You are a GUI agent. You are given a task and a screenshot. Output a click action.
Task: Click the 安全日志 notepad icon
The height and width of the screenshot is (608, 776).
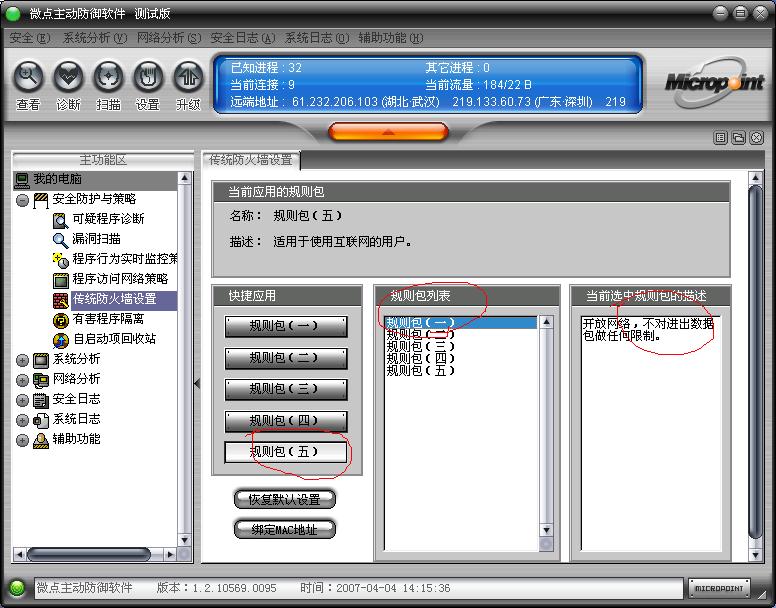pyautogui.click(x=41, y=400)
